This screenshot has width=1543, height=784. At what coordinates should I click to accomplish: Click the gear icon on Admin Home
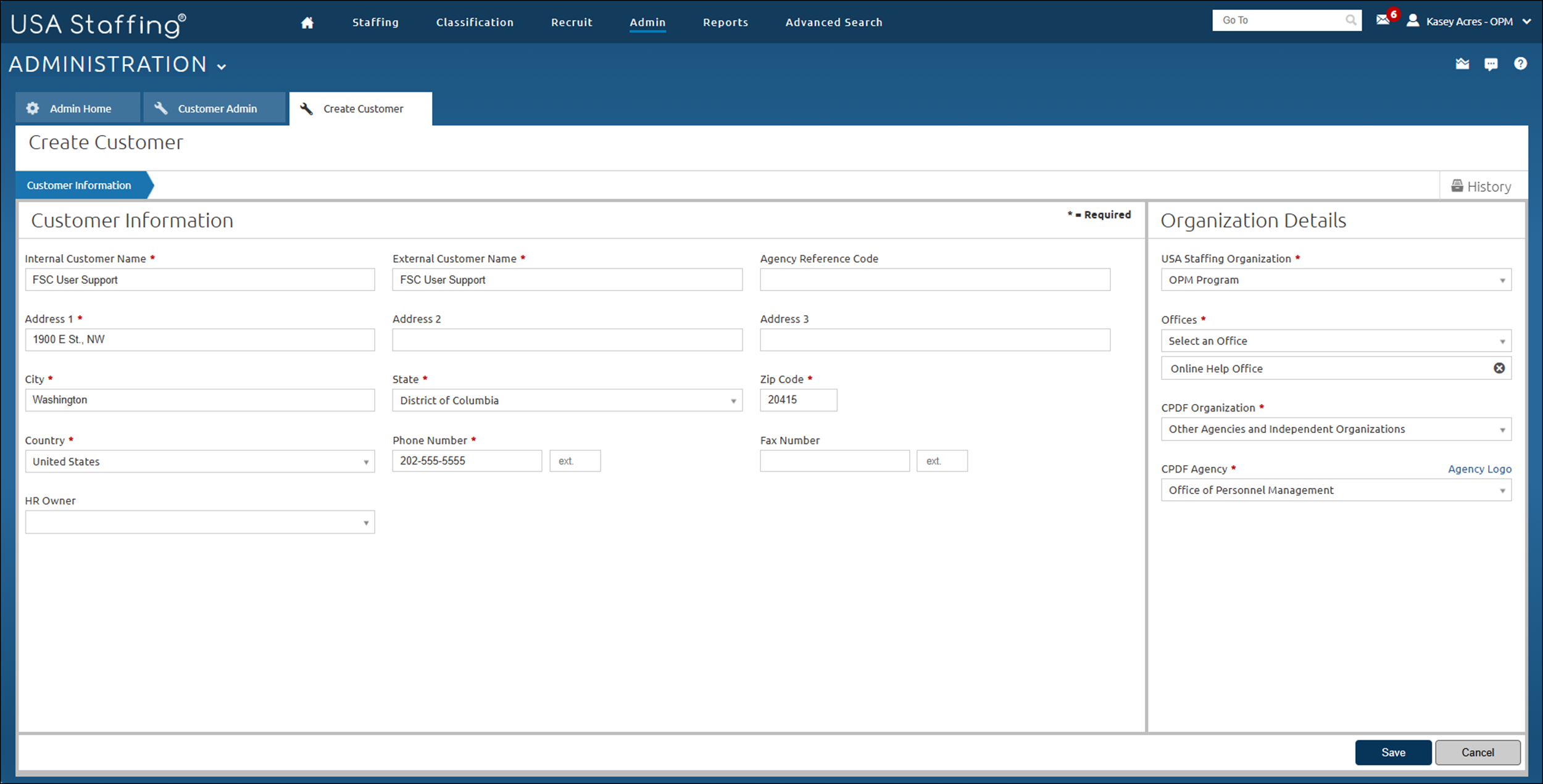tap(33, 108)
